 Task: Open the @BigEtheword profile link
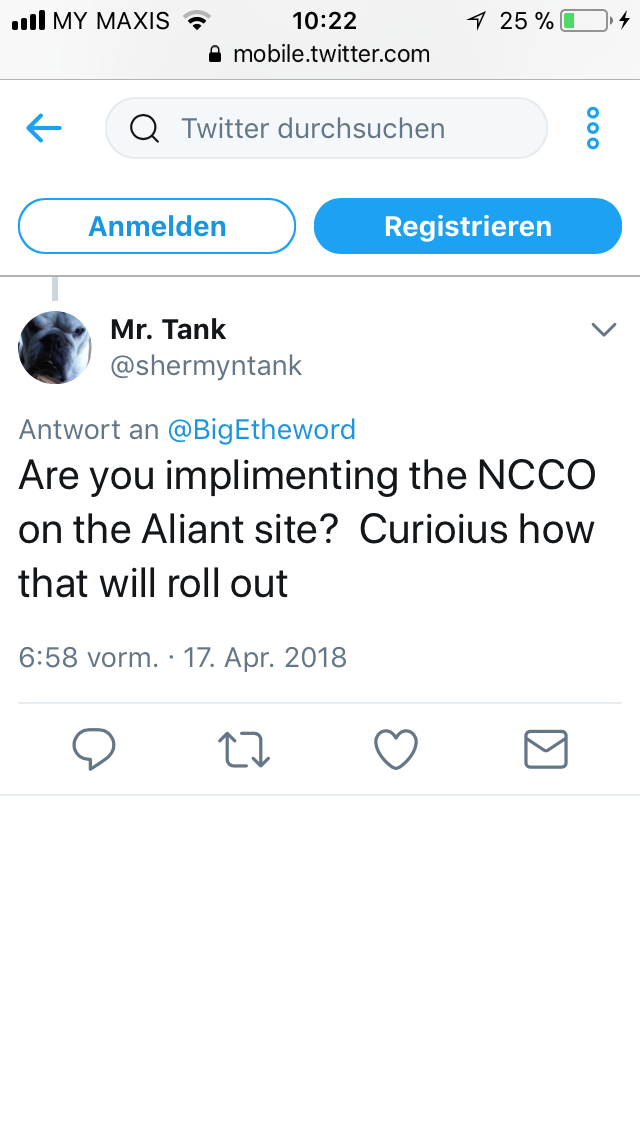pos(261,430)
